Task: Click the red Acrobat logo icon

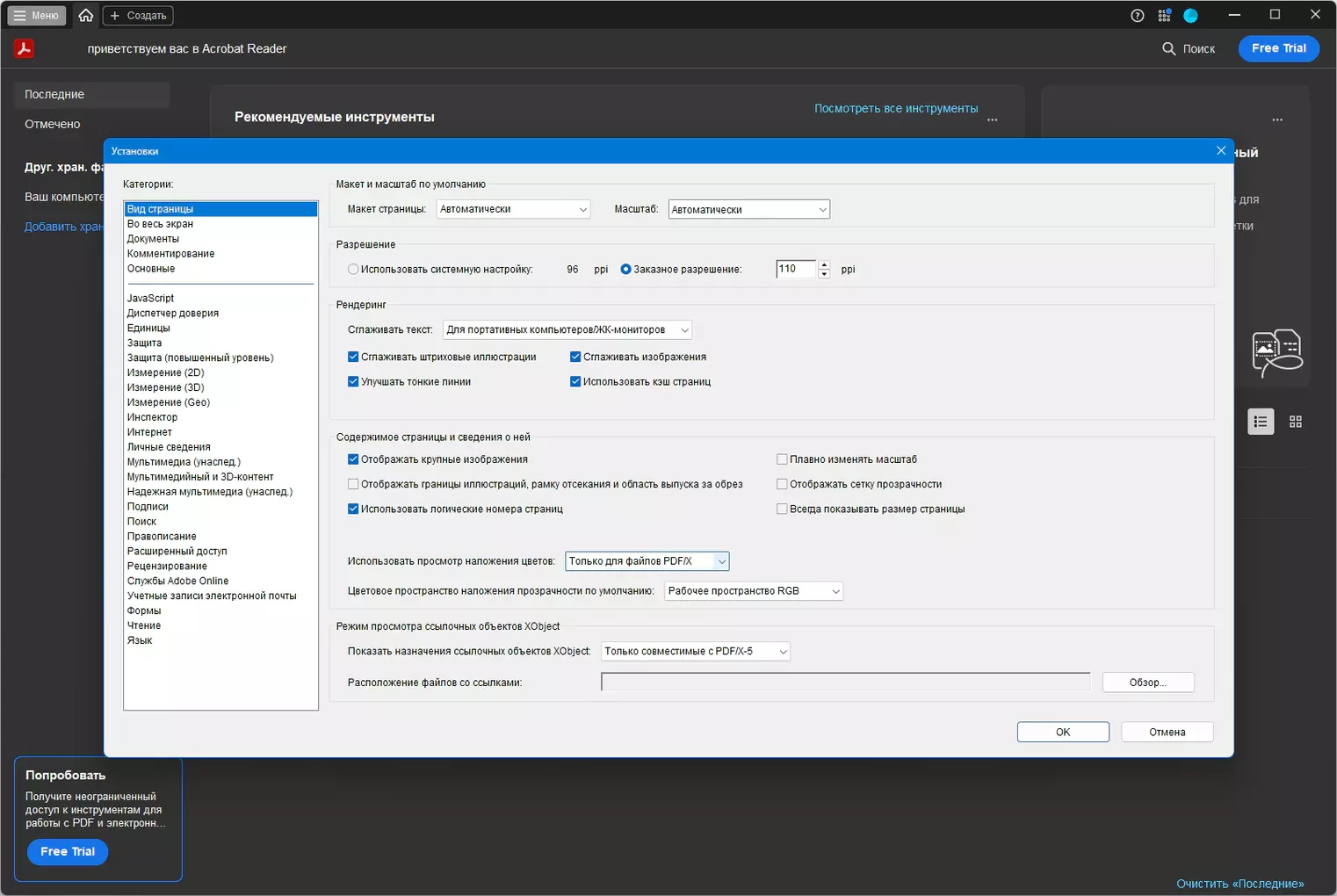Action: point(25,48)
